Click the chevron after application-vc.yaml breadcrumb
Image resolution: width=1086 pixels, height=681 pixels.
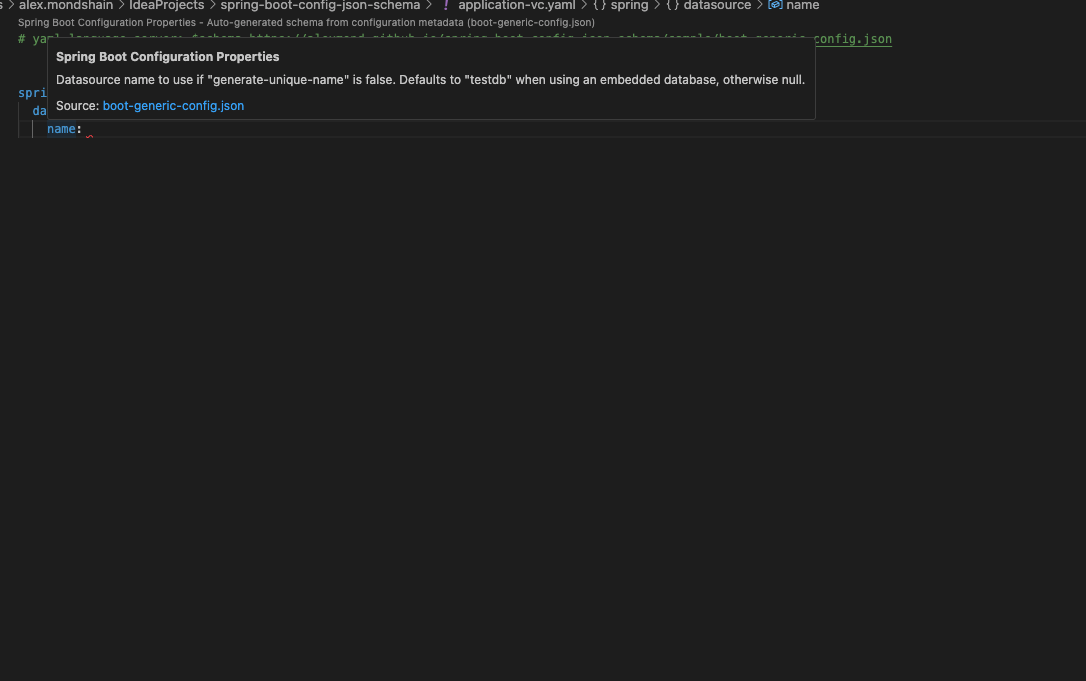584,6
